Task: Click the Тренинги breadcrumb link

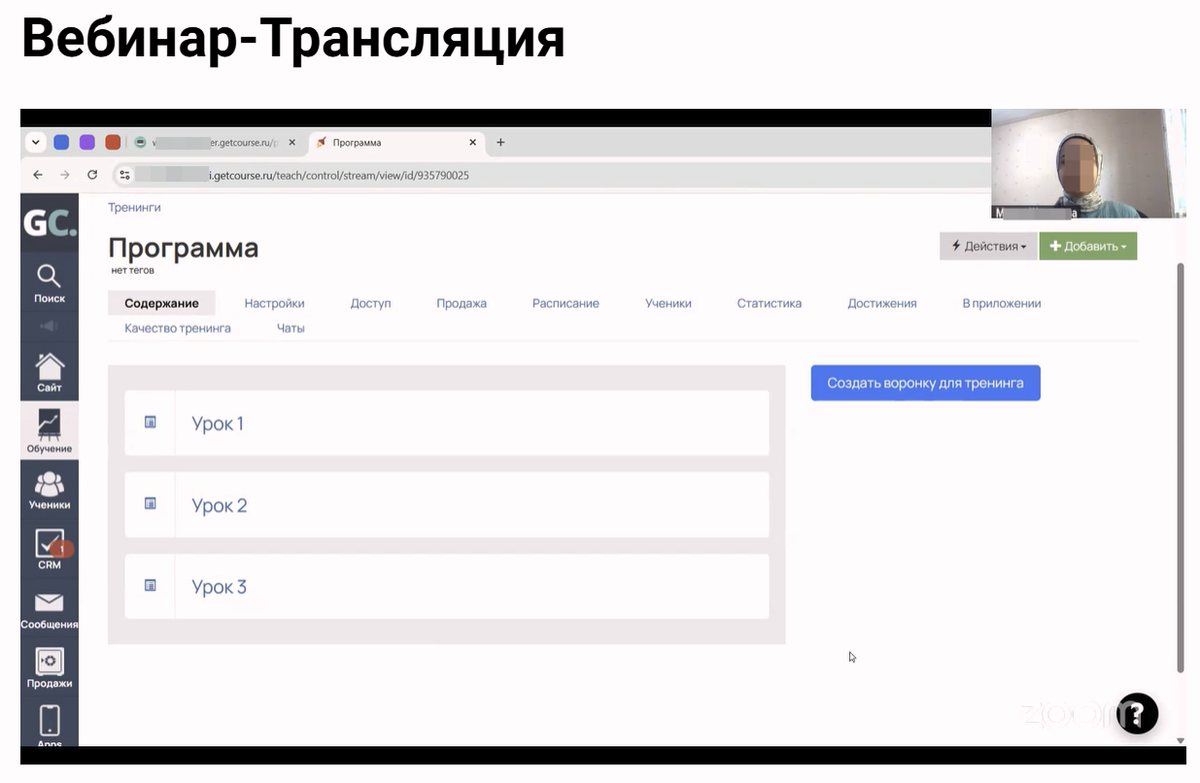Action: coord(134,208)
